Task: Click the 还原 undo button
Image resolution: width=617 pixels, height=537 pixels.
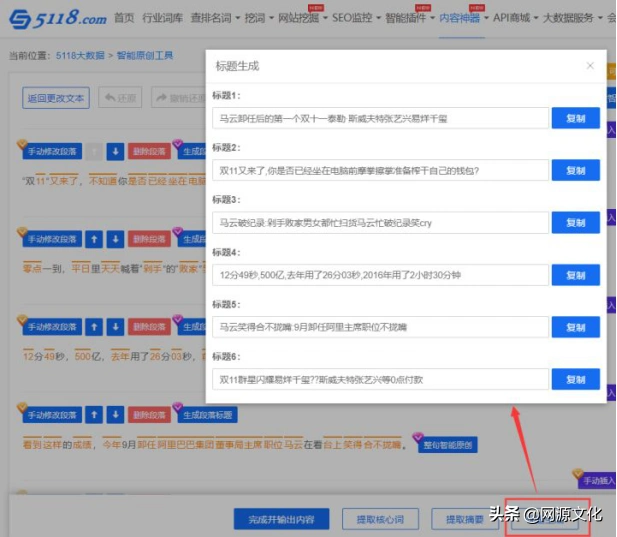Action: (x=120, y=98)
